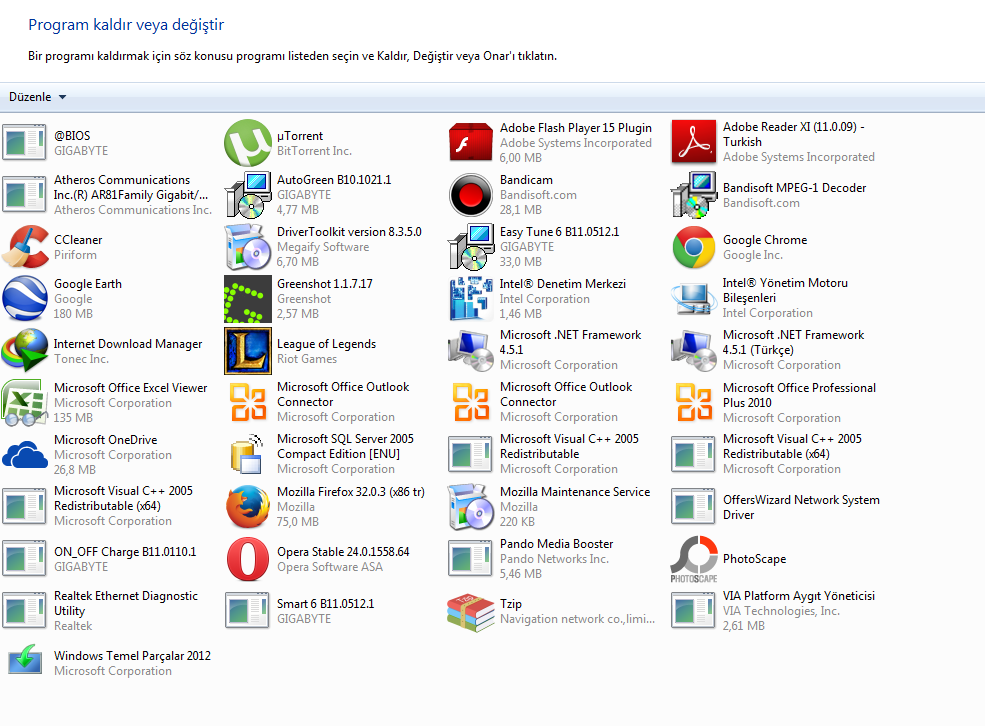Screen dimensions: 985x726
Task: Select the Mozilla Firefox icon
Action: point(248,506)
